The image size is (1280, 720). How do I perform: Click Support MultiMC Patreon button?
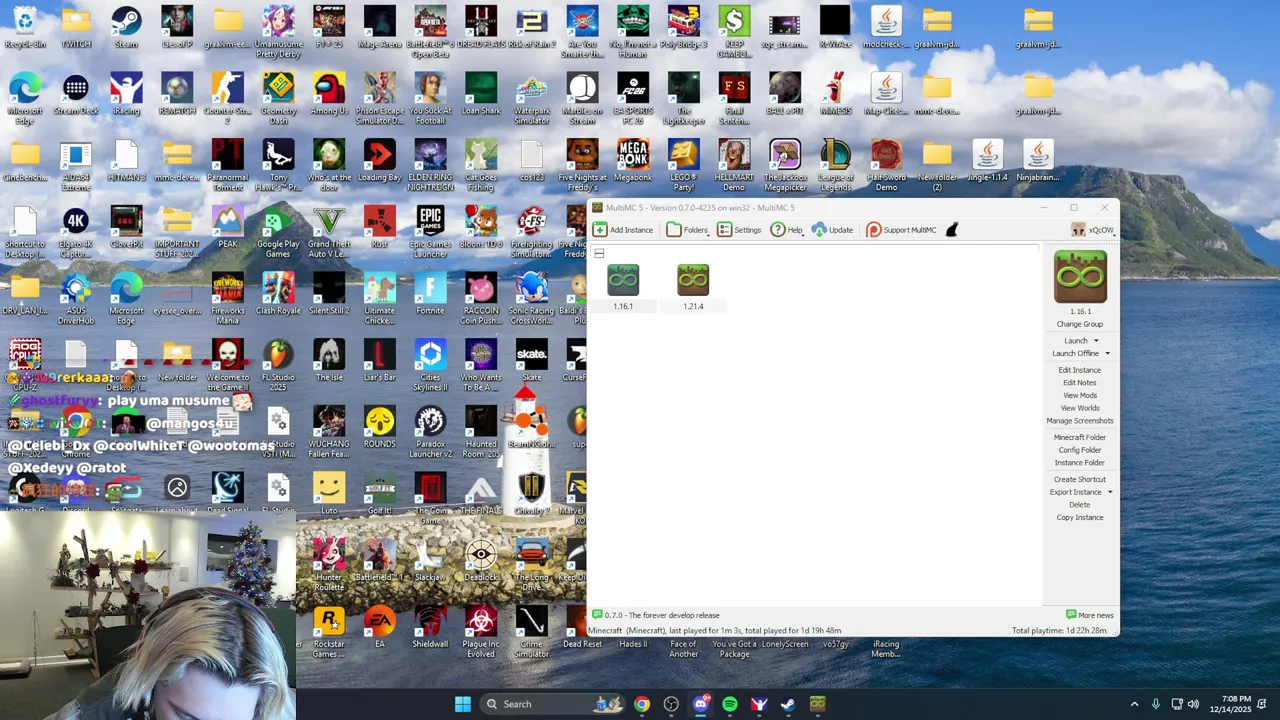click(901, 230)
